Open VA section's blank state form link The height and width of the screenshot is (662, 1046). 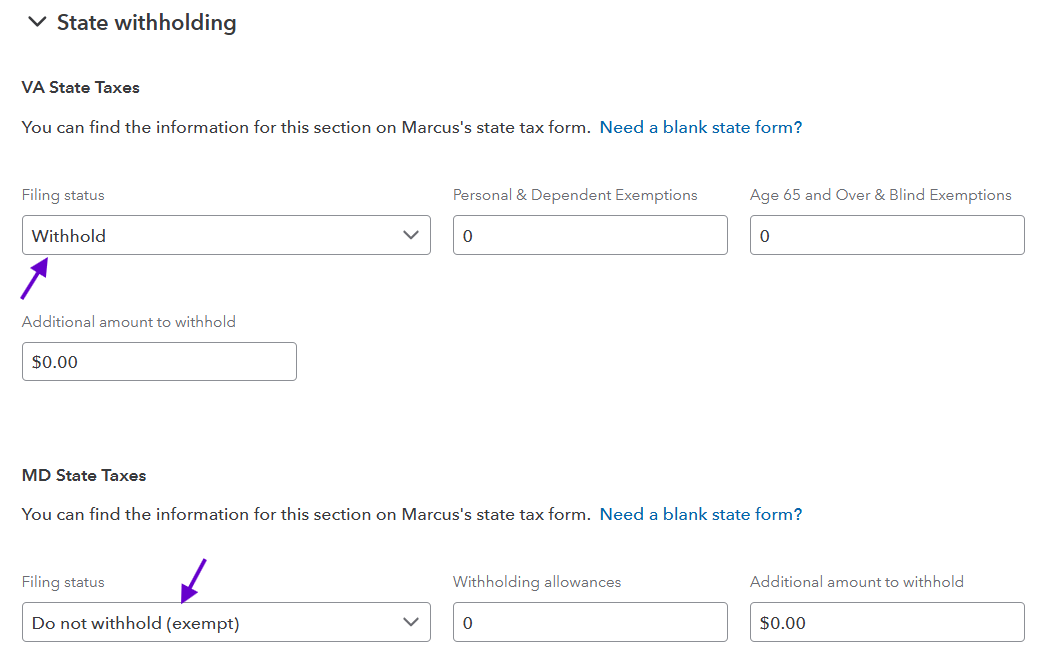(700, 128)
